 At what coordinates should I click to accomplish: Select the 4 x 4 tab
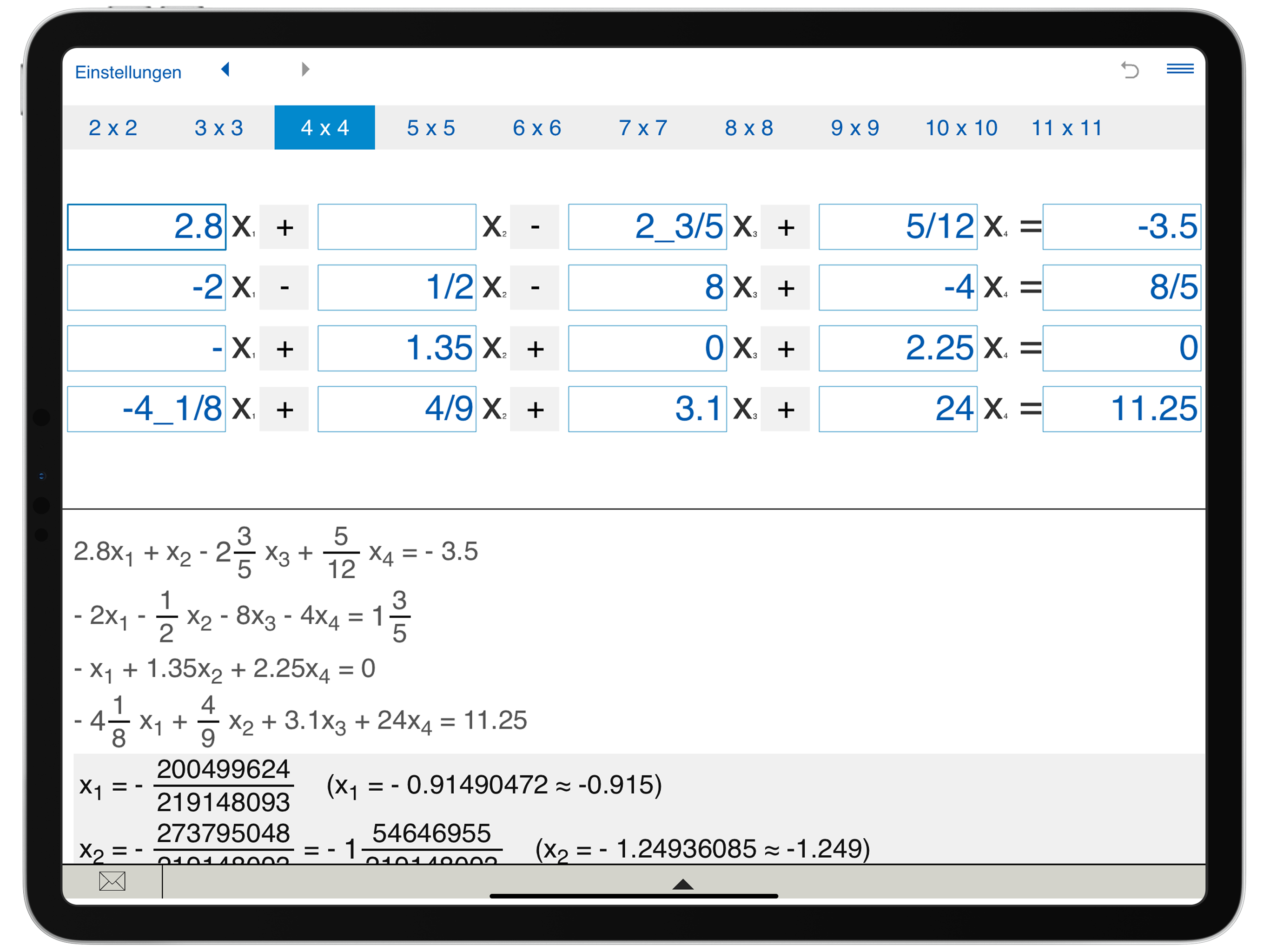pos(325,127)
